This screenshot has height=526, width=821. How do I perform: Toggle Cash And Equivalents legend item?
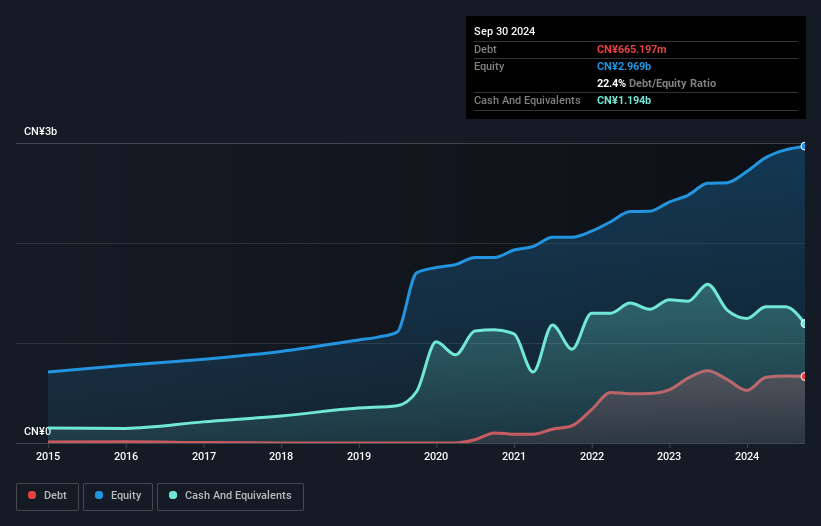[230, 496]
